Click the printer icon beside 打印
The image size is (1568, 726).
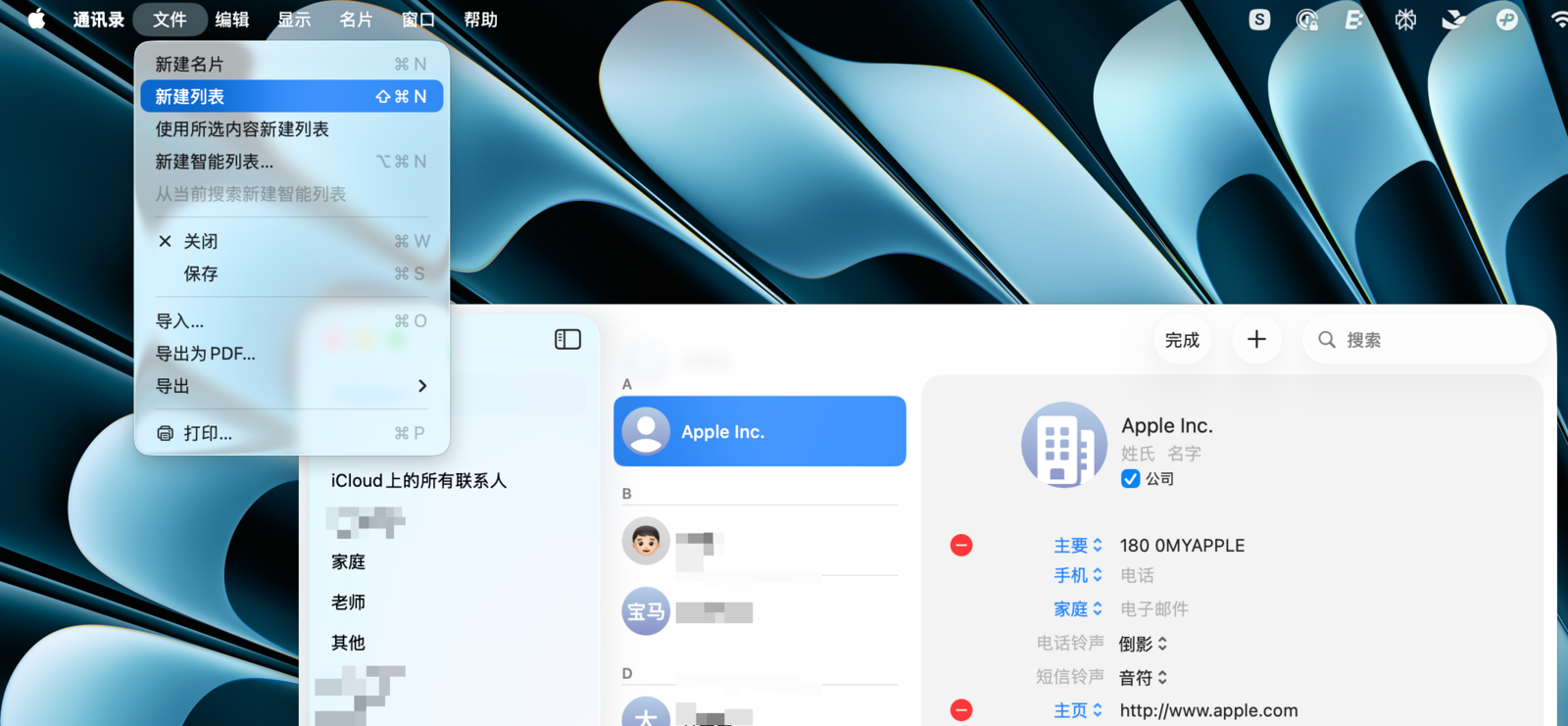[x=165, y=433]
